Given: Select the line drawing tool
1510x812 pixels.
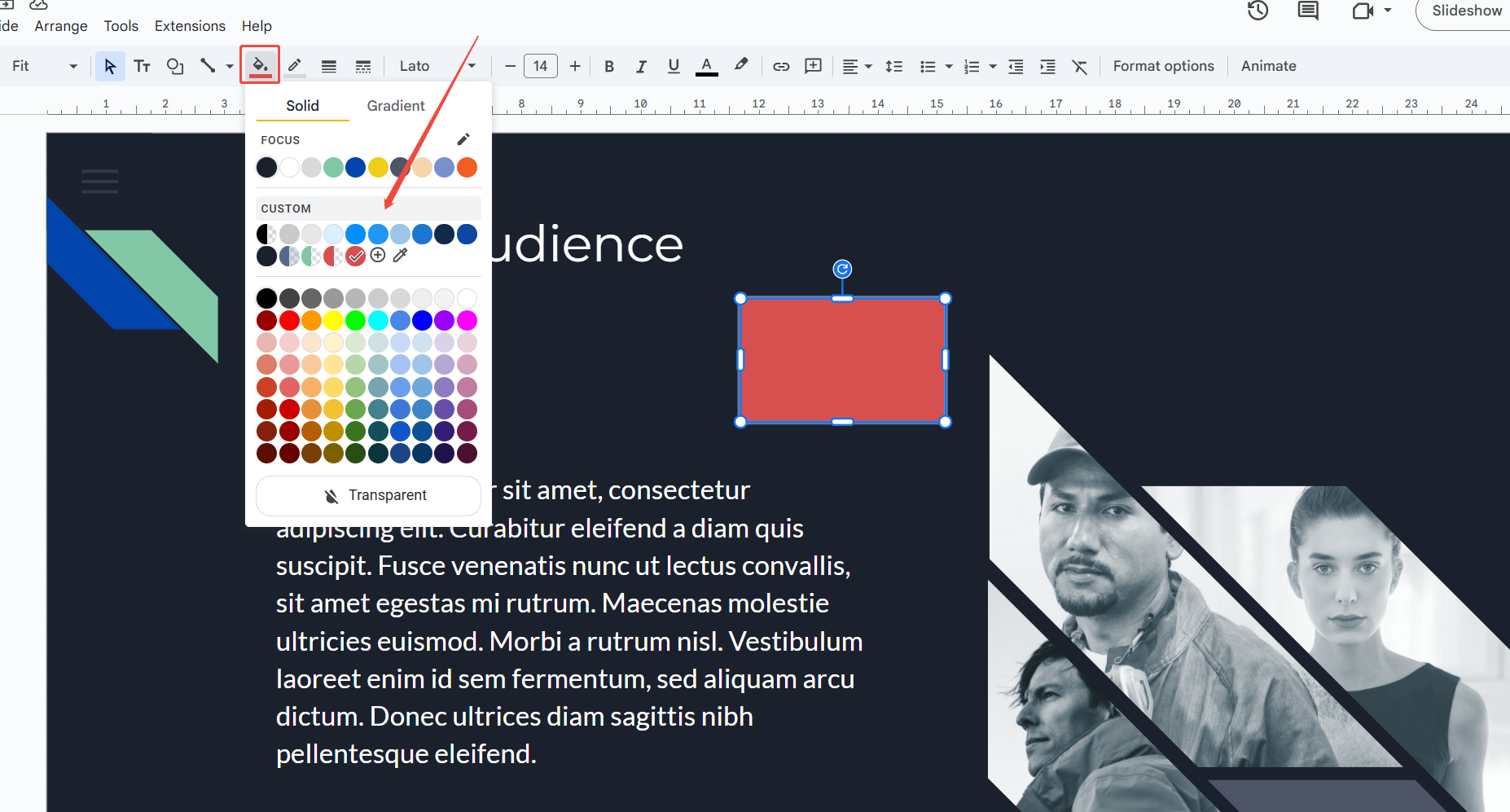Looking at the screenshot, I should coord(209,66).
